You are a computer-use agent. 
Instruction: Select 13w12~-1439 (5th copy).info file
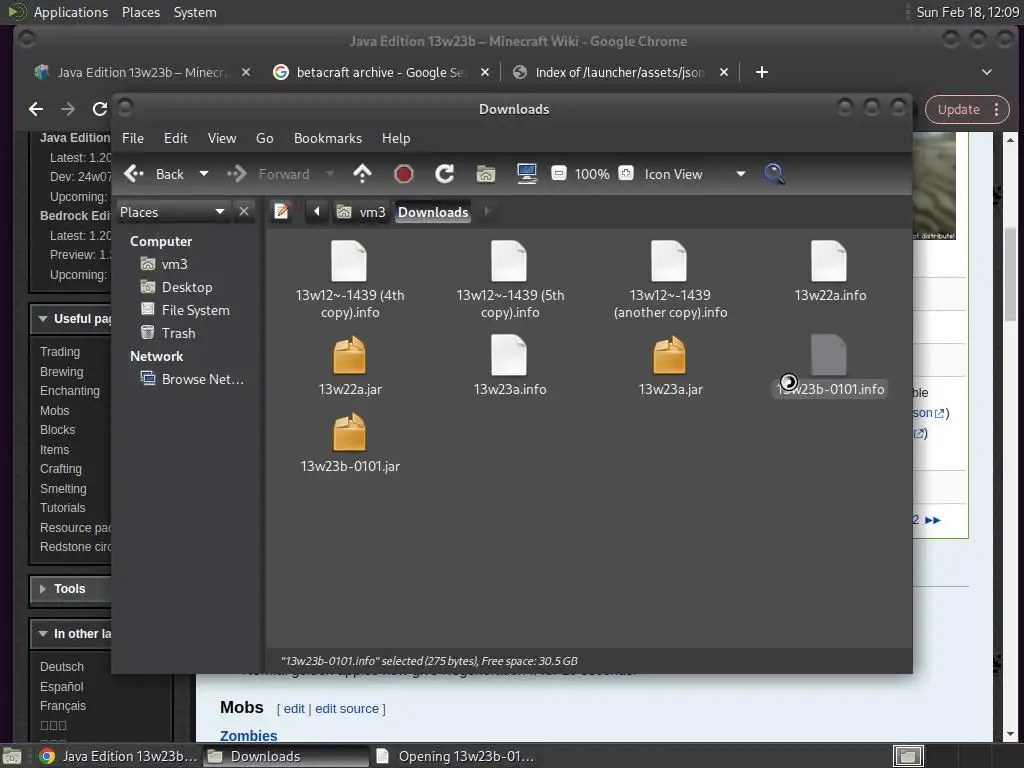pyautogui.click(x=509, y=280)
